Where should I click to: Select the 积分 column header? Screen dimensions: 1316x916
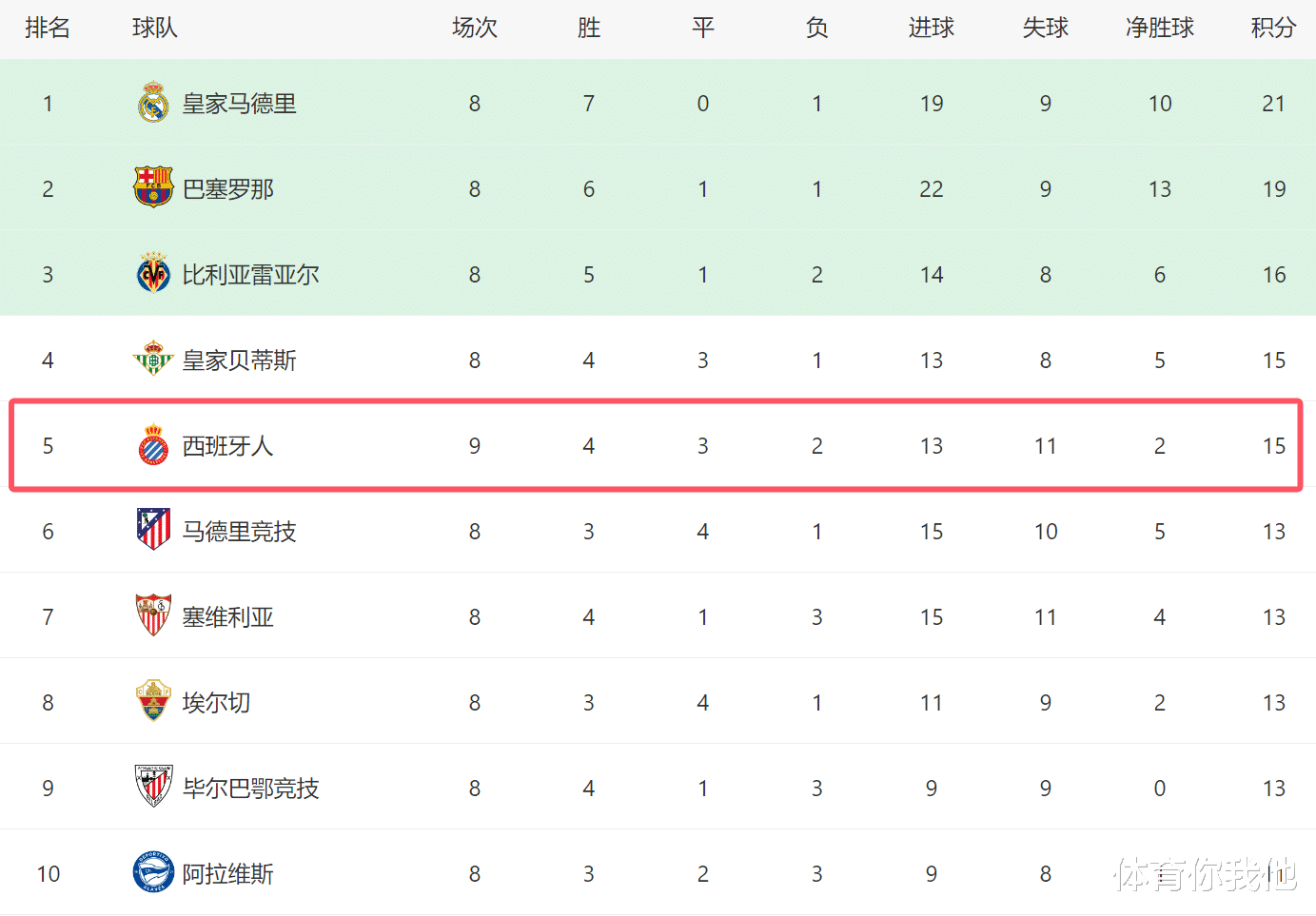pos(1273,28)
